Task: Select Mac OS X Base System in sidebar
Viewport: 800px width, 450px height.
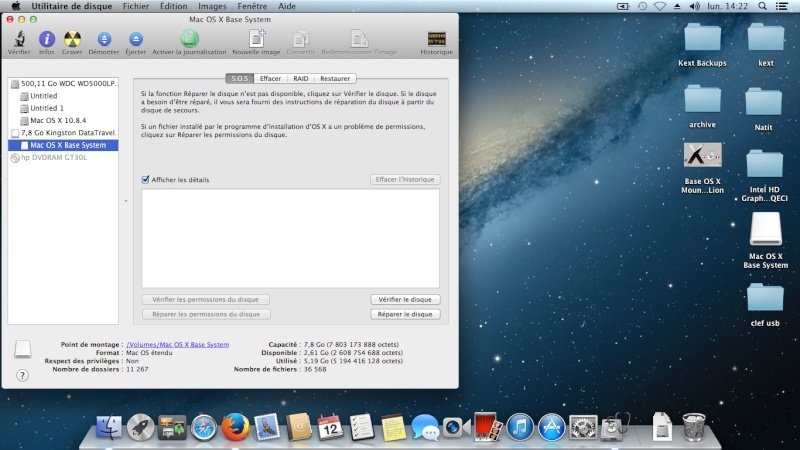Action: coord(63,145)
